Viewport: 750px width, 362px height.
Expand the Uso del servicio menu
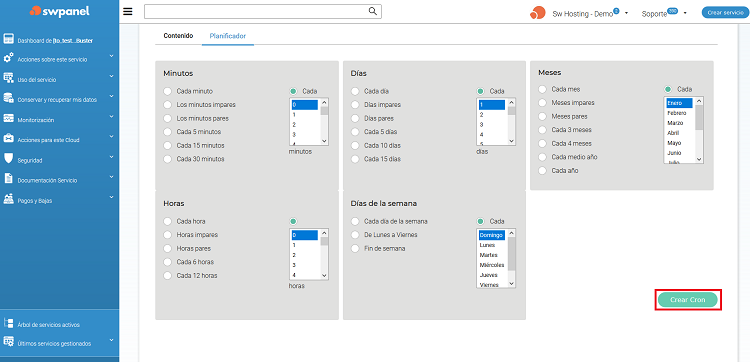click(111, 76)
